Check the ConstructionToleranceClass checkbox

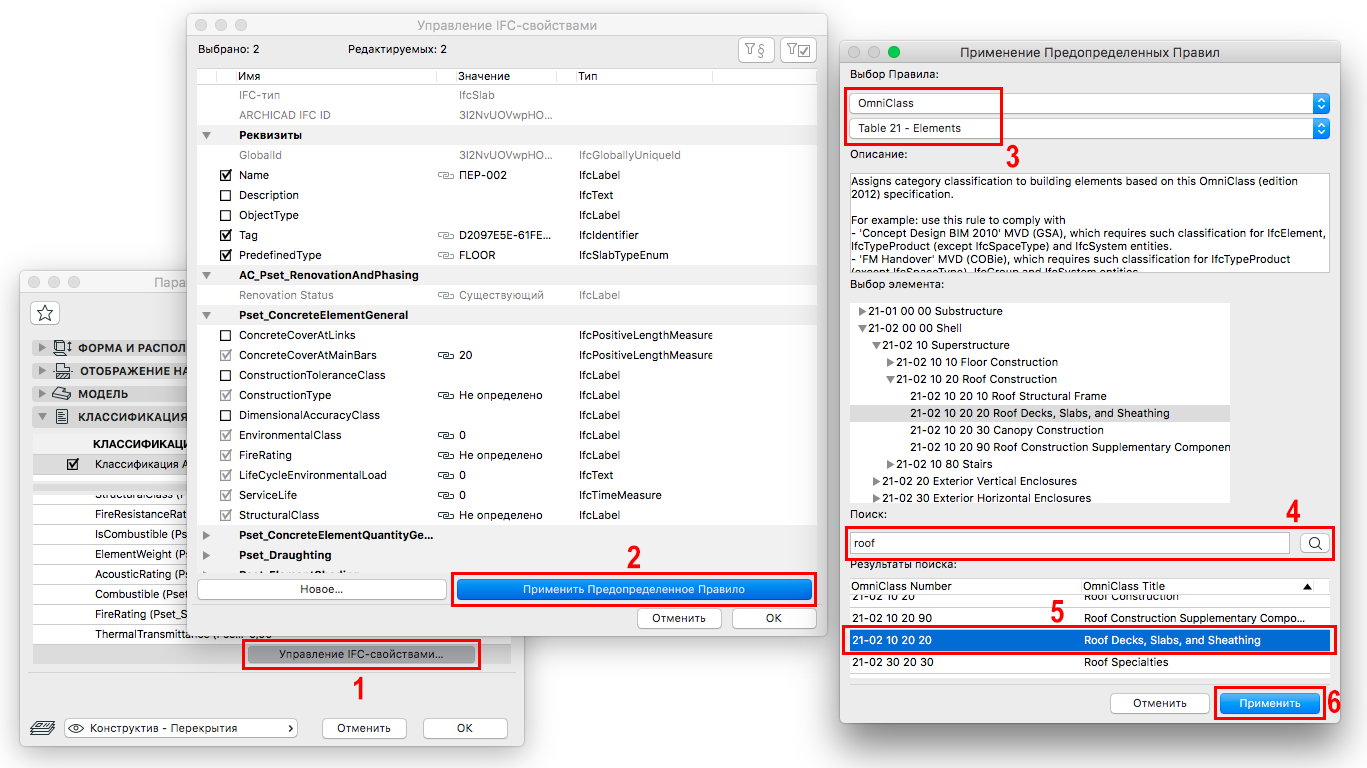225,375
